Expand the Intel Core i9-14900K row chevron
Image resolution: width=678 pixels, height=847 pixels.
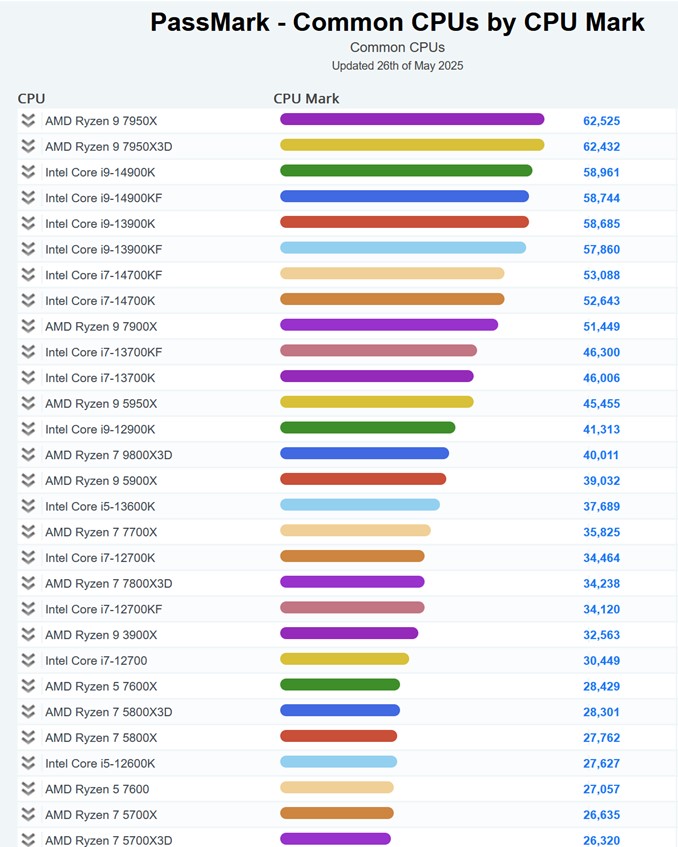coord(28,172)
